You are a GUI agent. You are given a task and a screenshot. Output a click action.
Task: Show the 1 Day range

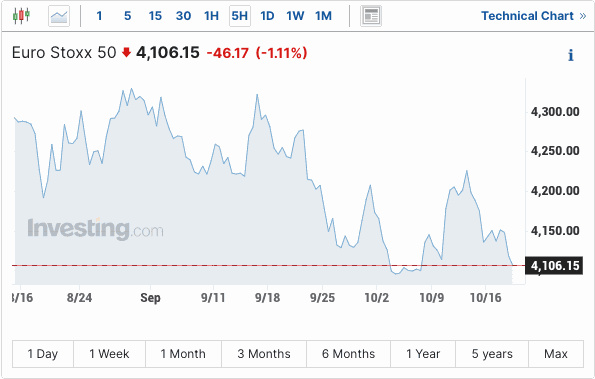(x=43, y=354)
